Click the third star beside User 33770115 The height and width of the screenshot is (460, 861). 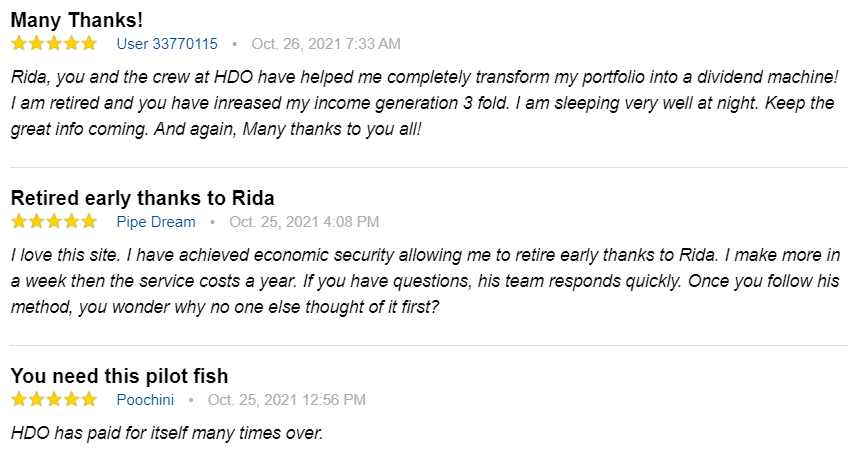point(54,43)
